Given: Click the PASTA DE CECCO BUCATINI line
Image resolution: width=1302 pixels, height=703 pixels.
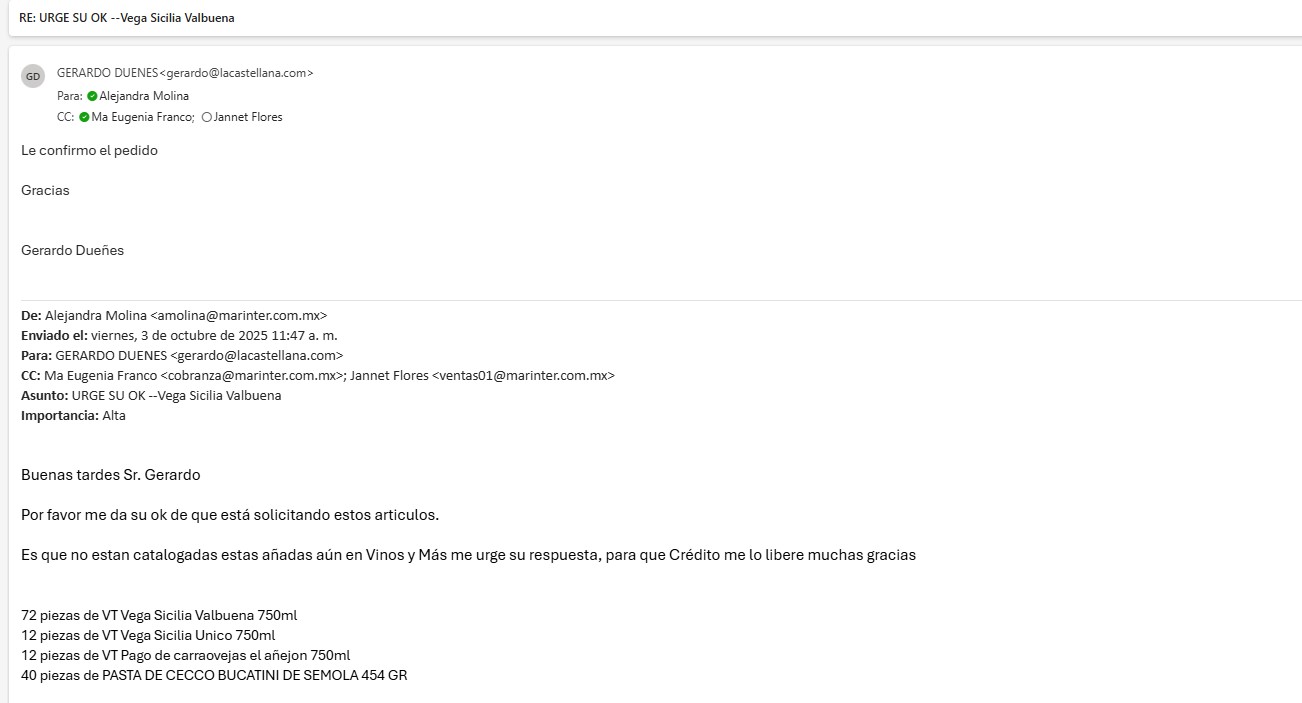Looking at the screenshot, I should click(x=214, y=675).
